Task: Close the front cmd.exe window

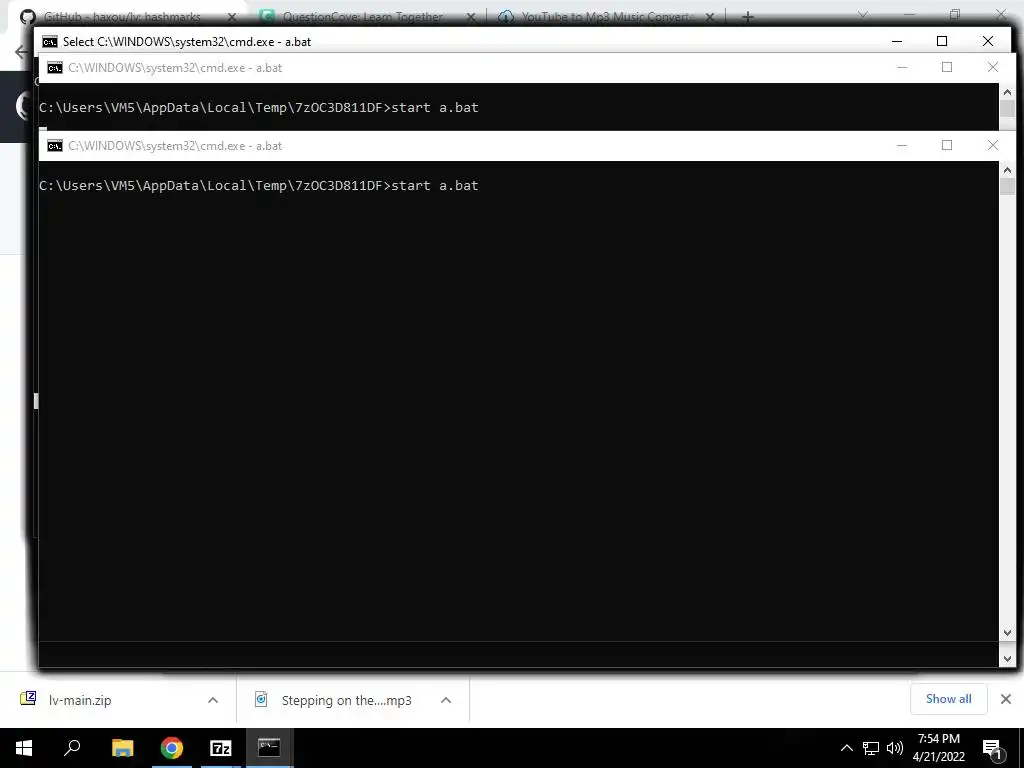Action: (993, 145)
